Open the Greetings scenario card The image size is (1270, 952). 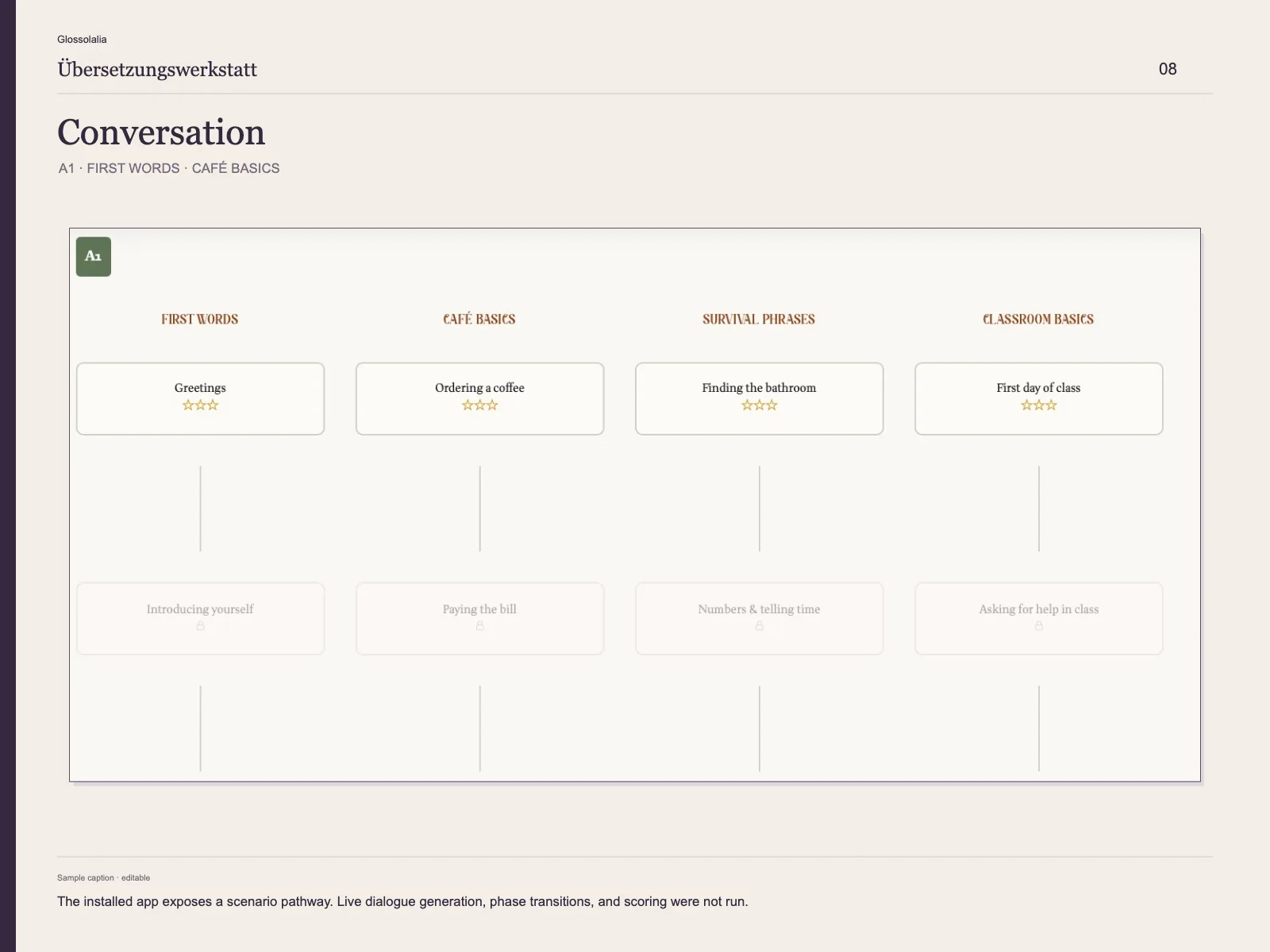tap(200, 398)
